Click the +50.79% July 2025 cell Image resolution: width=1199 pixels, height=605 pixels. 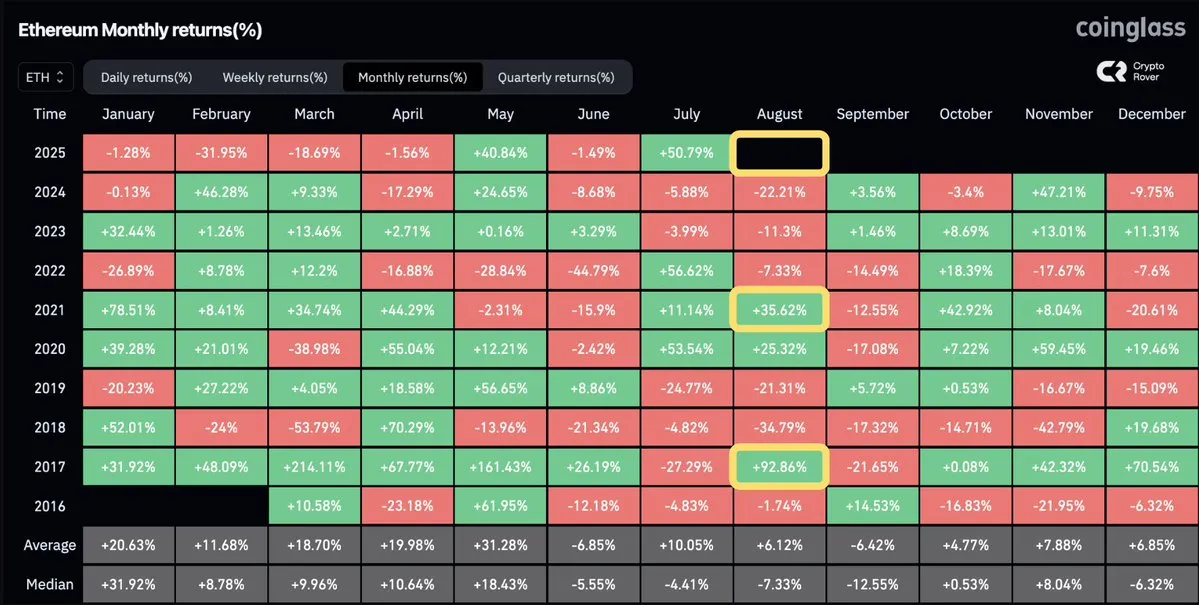687,154
